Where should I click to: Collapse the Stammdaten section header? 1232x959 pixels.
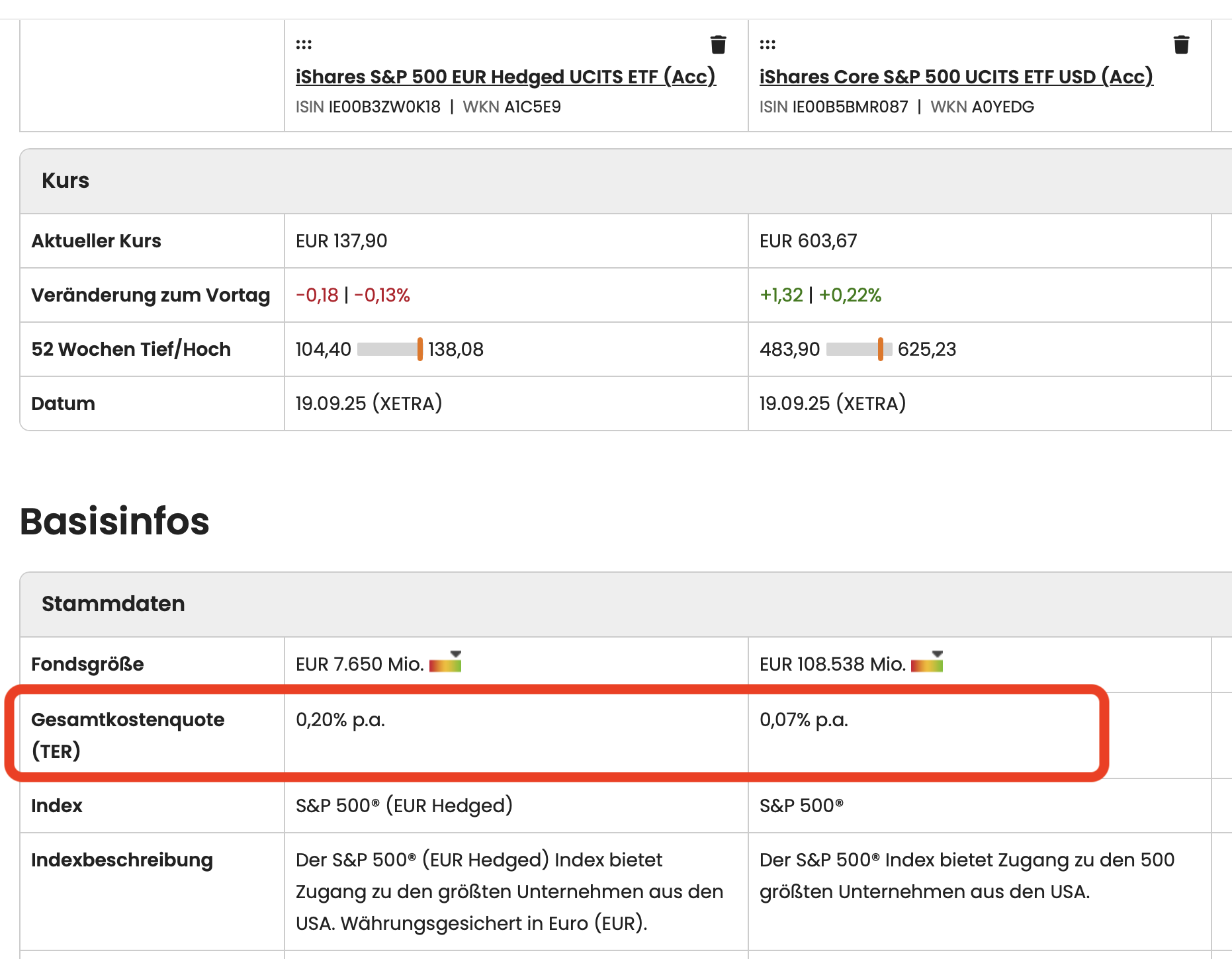113,604
